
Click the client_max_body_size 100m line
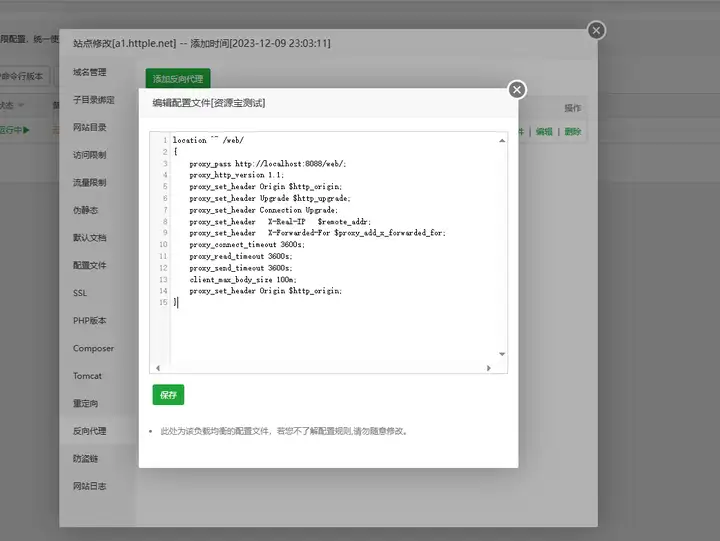pos(243,279)
